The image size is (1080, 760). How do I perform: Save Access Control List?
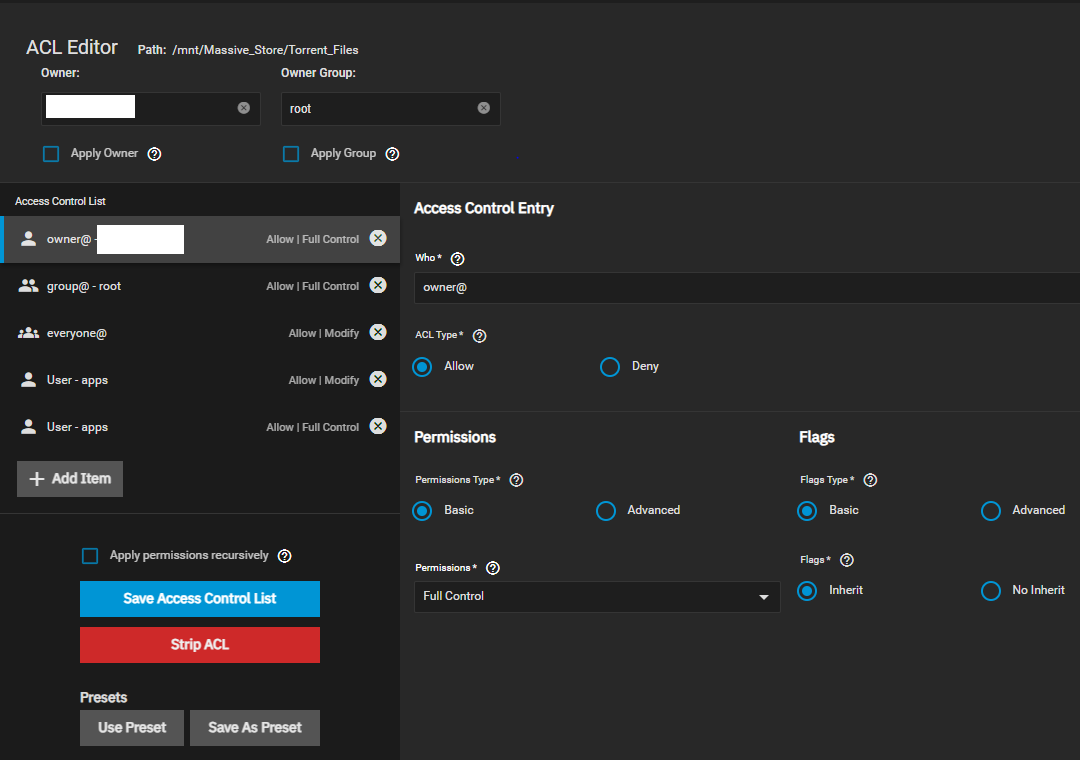pos(200,599)
